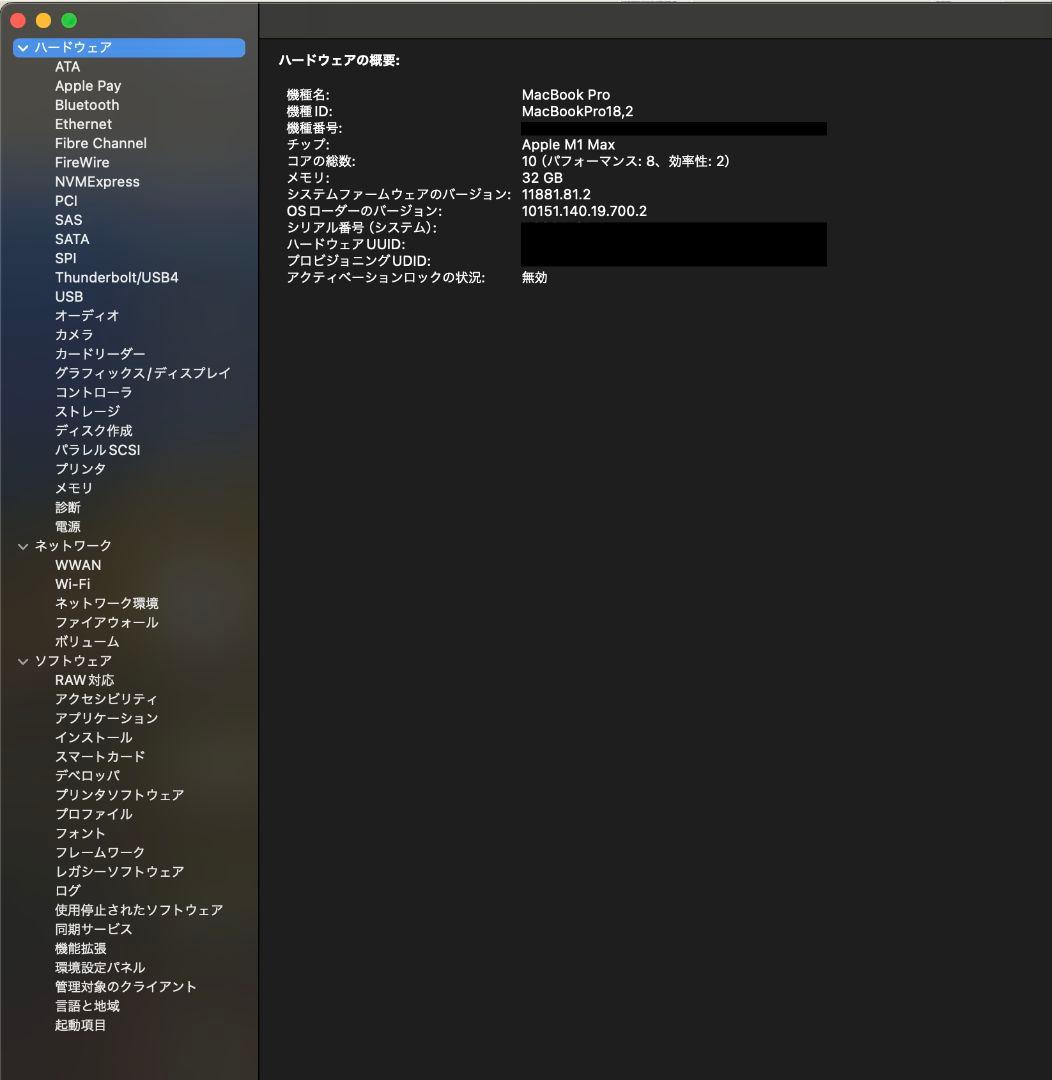Open the プリンタ entry

click(80, 469)
